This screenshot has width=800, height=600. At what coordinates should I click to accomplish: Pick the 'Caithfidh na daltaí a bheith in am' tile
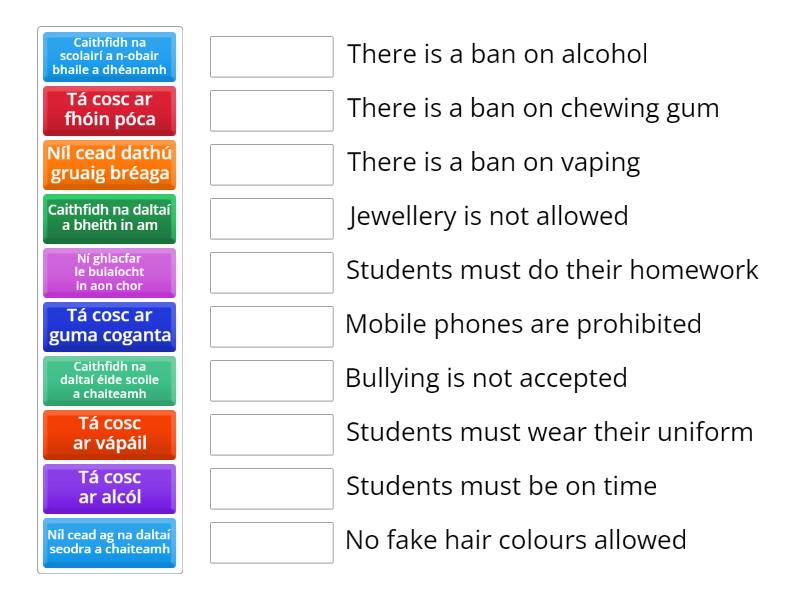coord(110,219)
